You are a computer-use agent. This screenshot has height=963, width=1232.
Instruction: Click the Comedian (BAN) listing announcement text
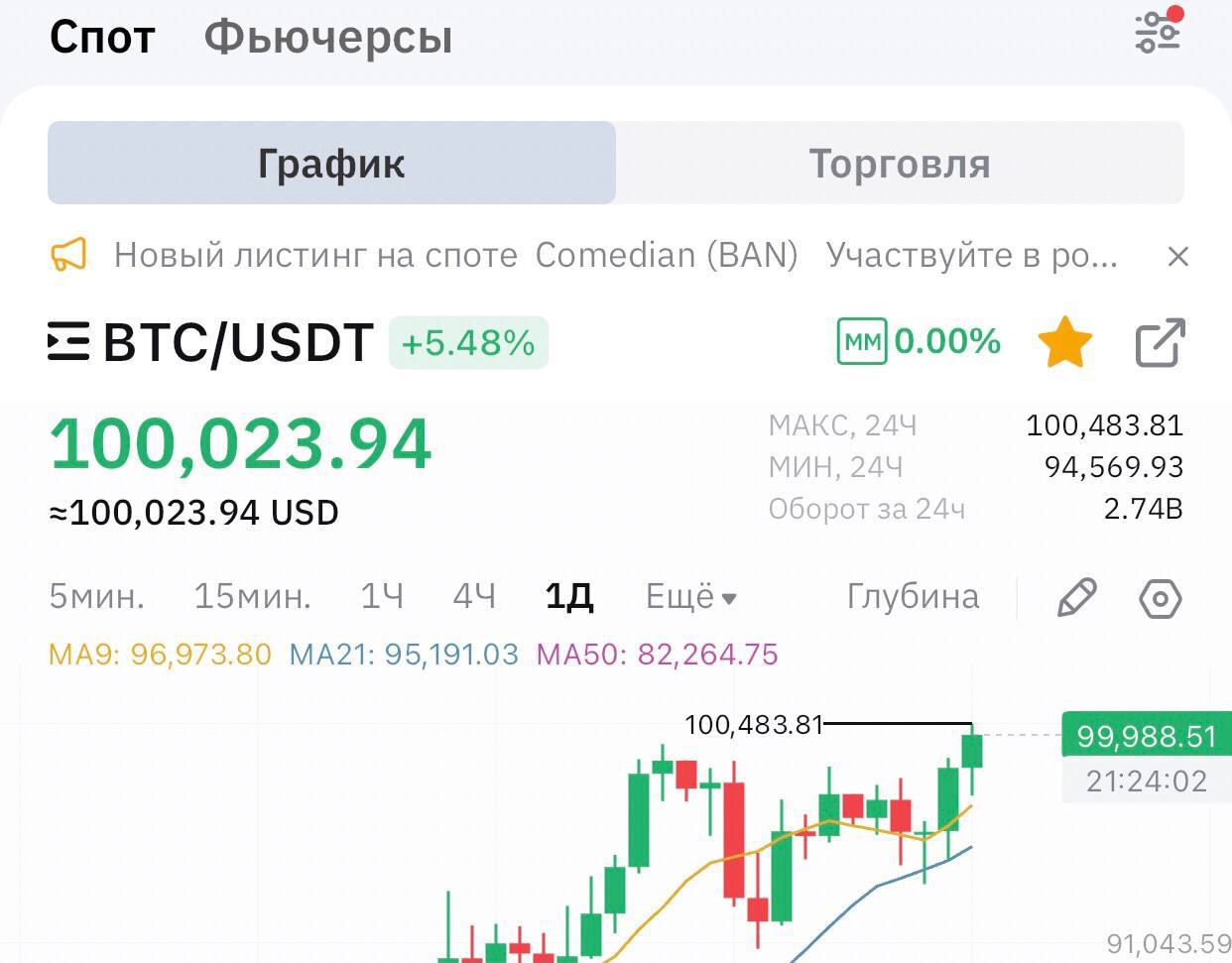(x=667, y=256)
